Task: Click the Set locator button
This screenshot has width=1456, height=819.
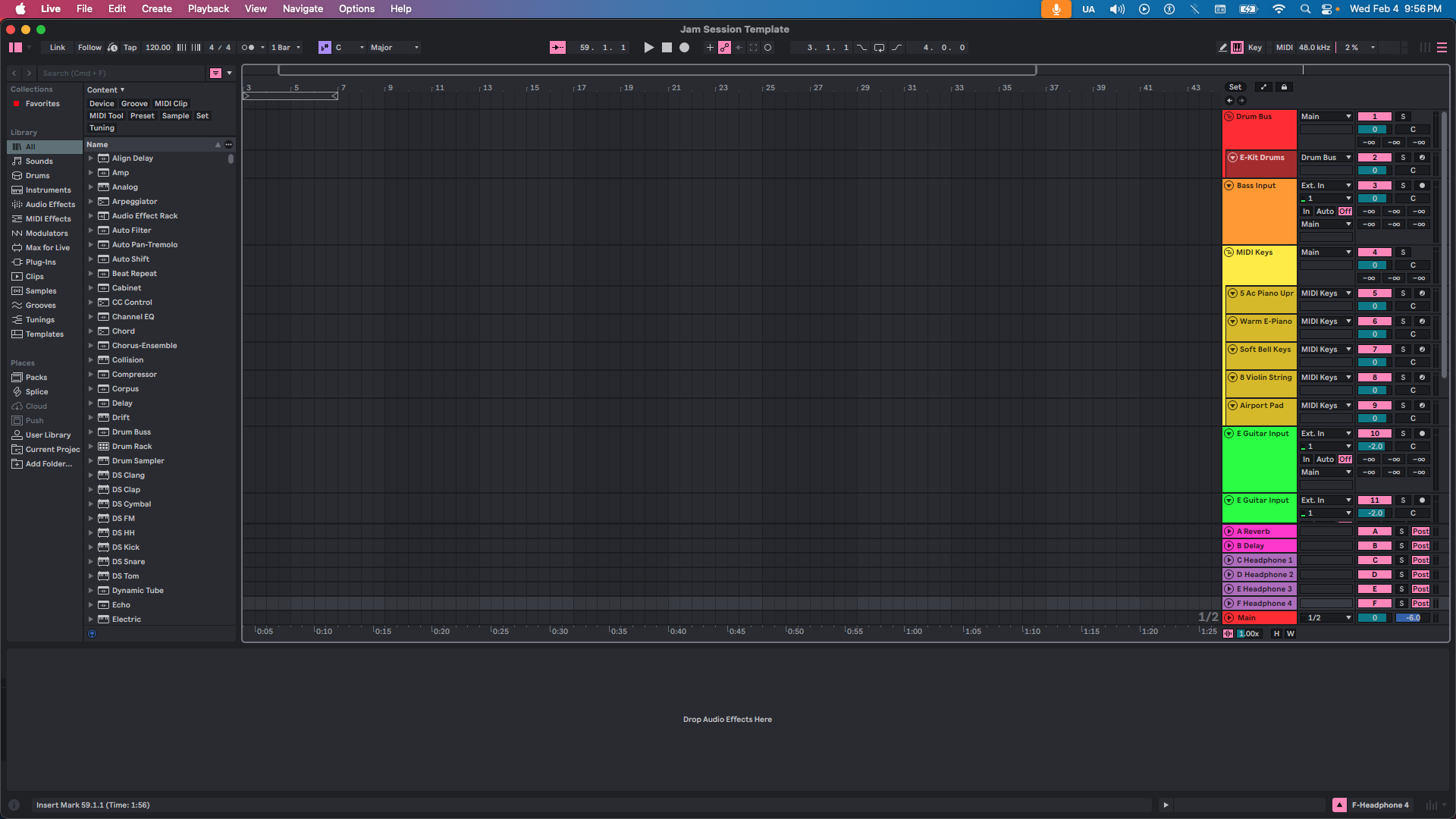Action: [x=1235, y=86]
